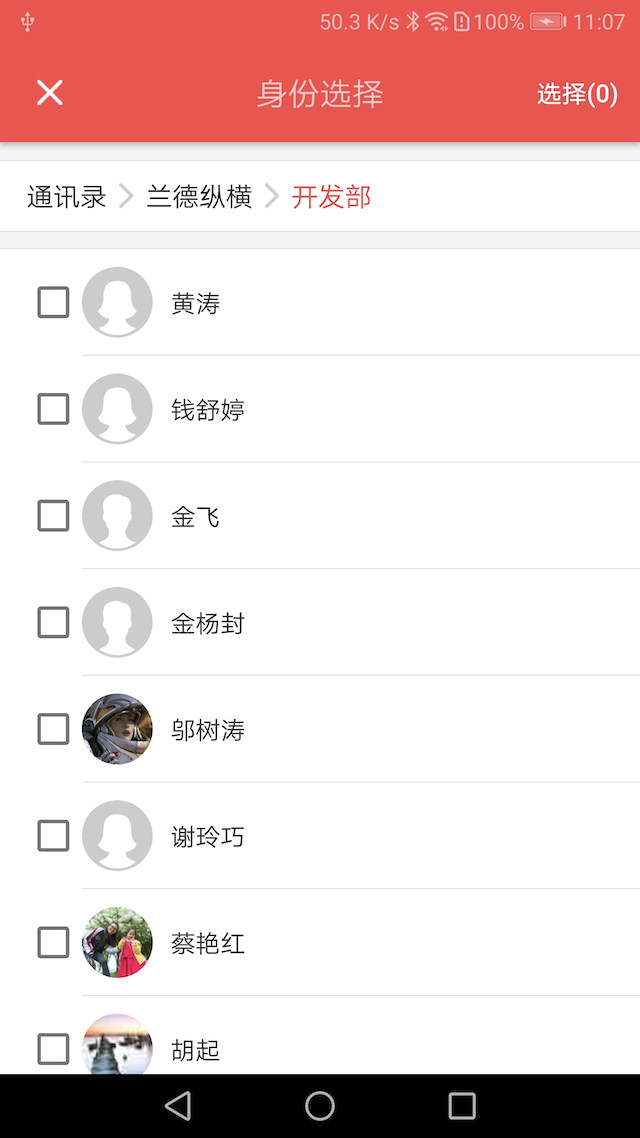Image resolution: width=640 pixels, height=1138 pixels.
Task: Check the box for 黄涛
Action: [53, 302]
